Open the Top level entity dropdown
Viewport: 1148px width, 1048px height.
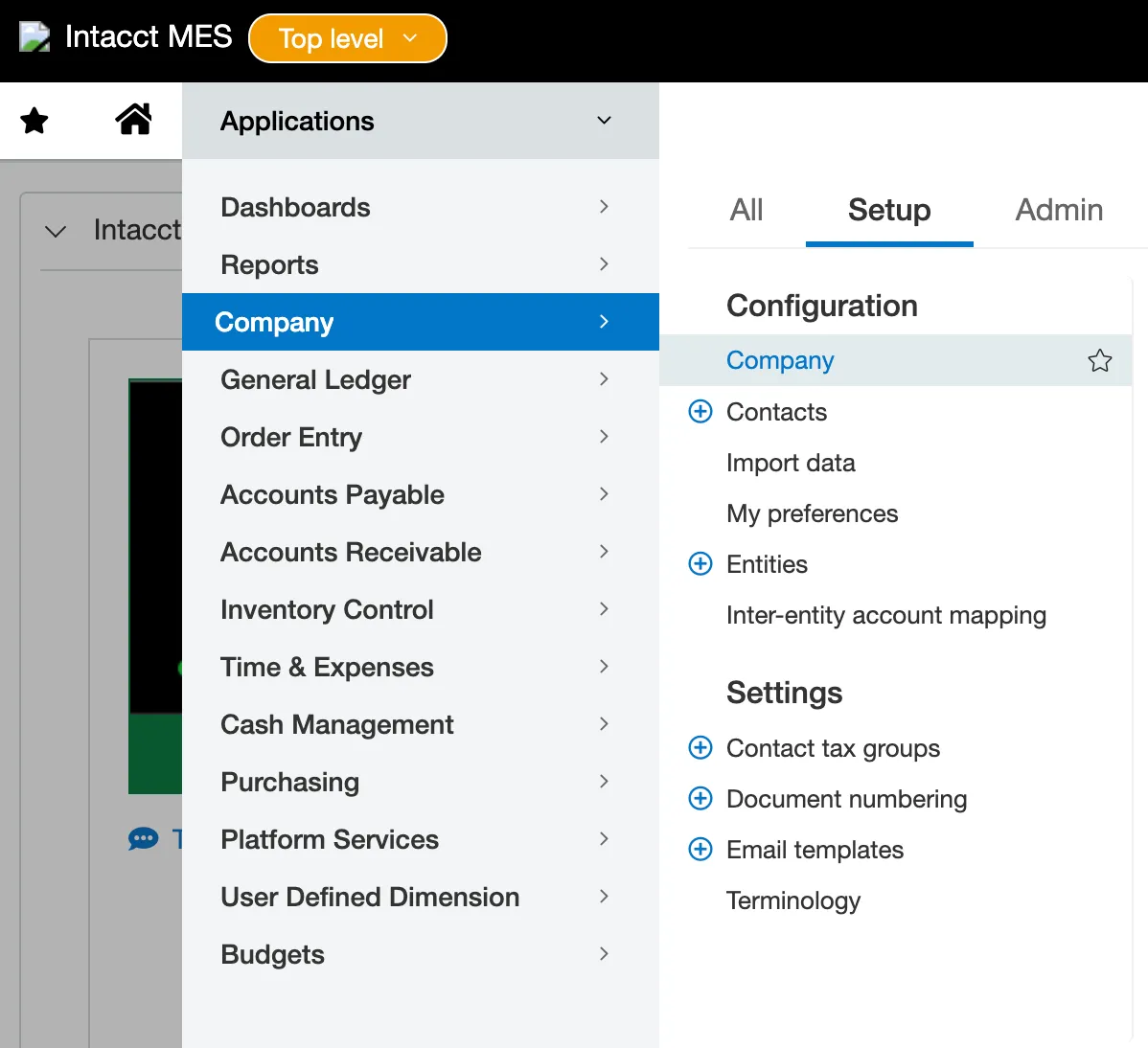348,38
